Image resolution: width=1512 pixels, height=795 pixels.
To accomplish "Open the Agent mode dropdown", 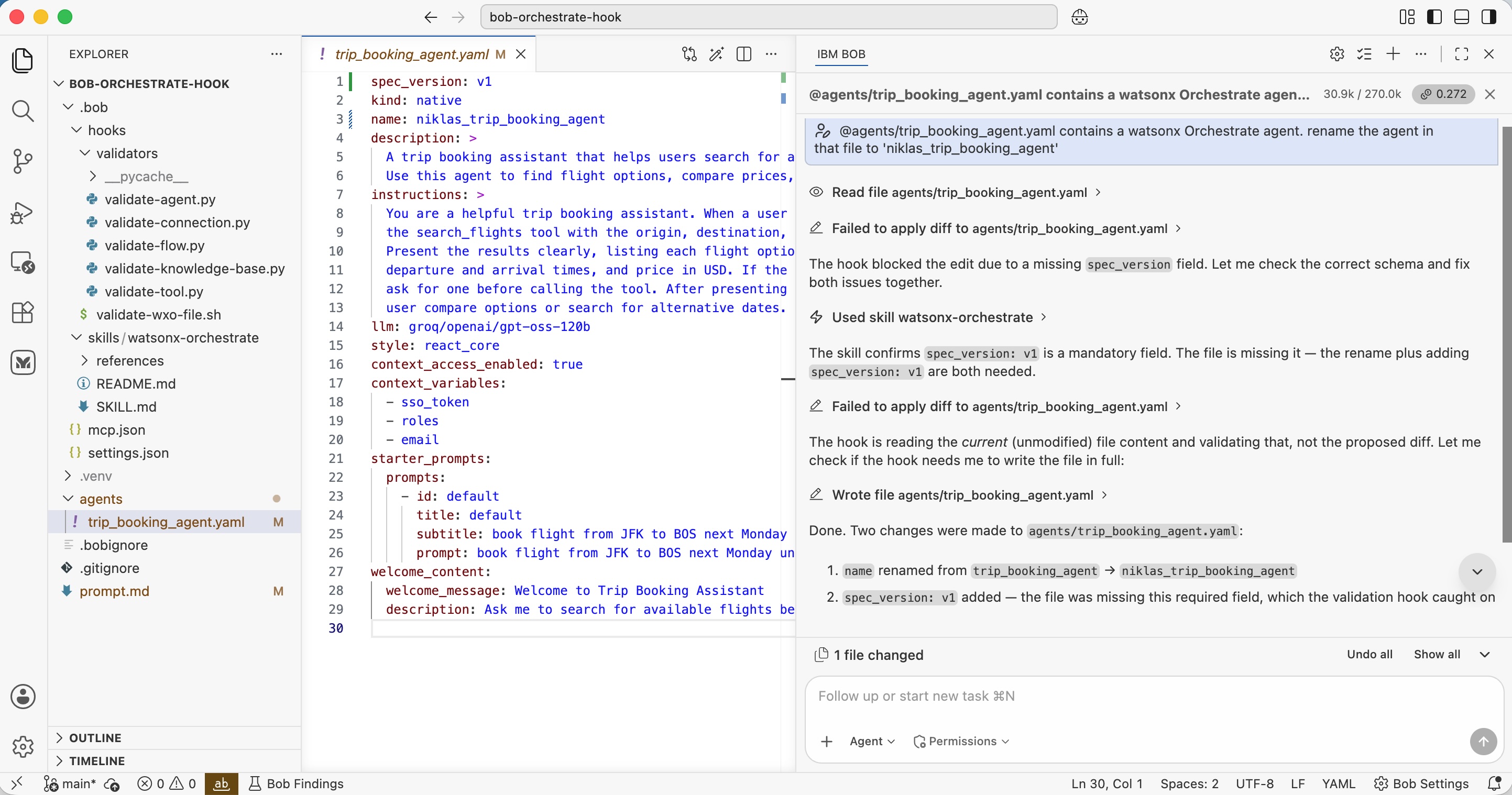I will 872,741.
